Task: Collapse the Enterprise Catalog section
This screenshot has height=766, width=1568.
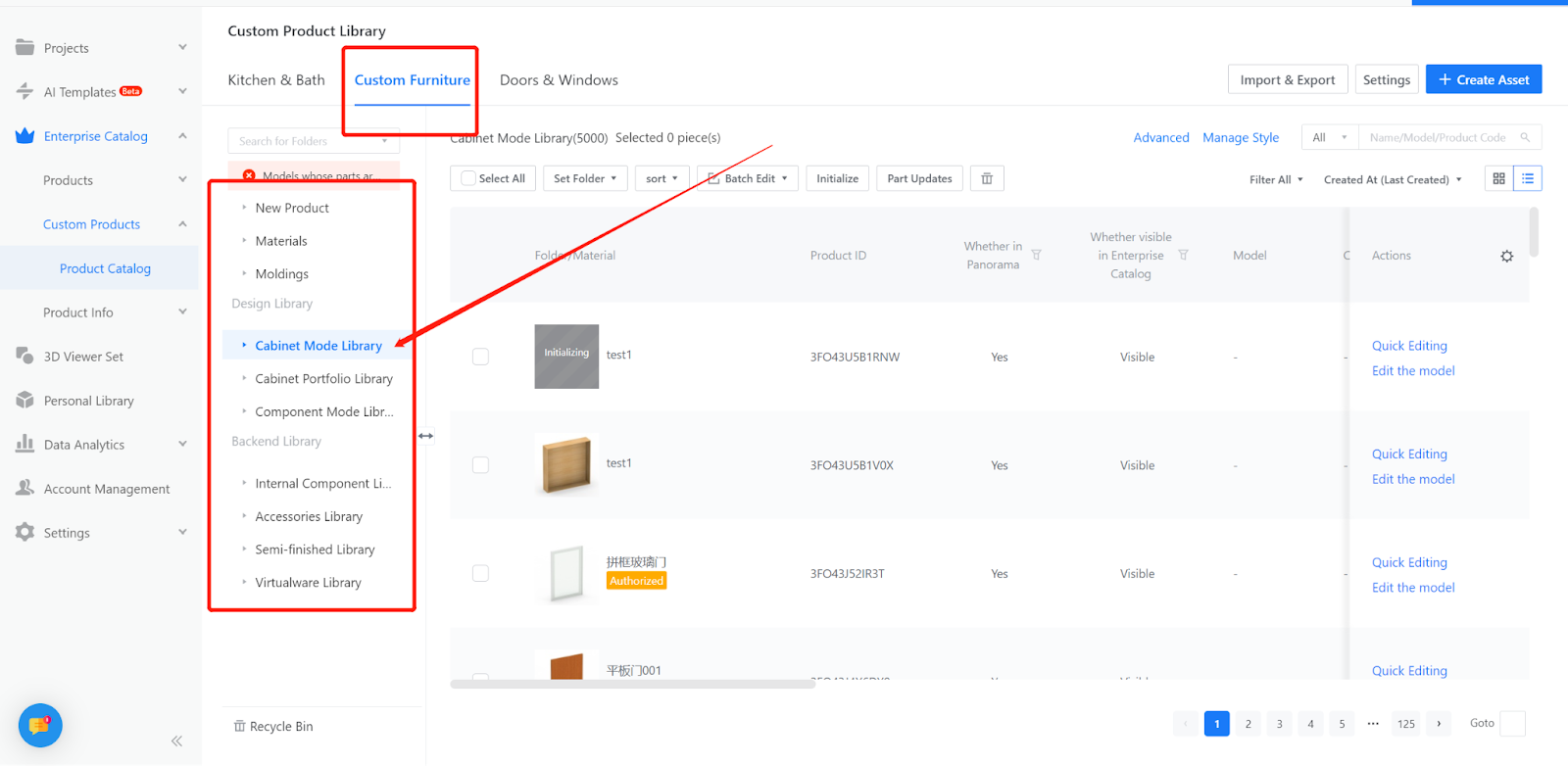Action: [182, 135]
